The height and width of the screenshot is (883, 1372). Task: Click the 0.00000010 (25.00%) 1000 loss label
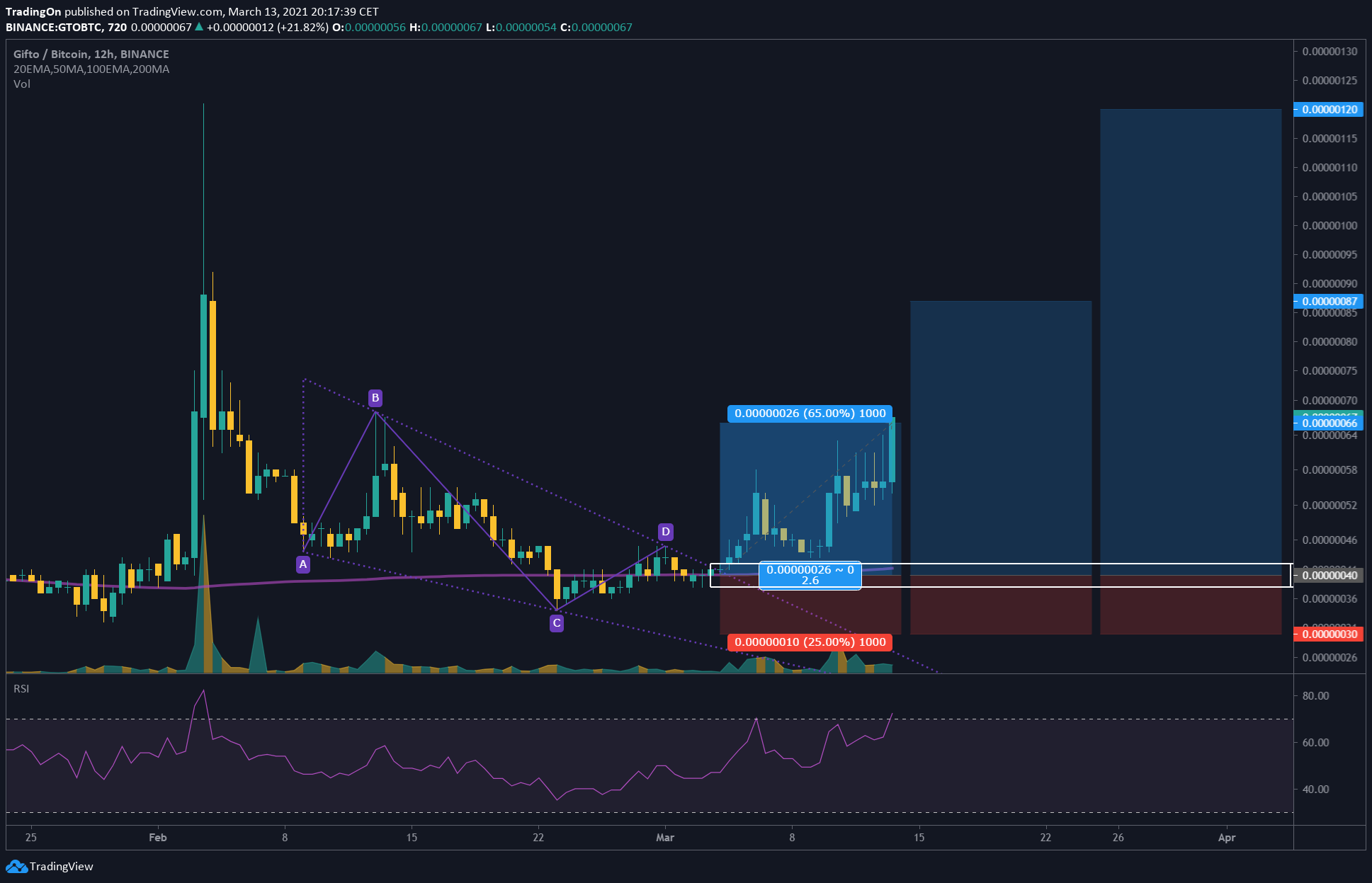(810, 642)
